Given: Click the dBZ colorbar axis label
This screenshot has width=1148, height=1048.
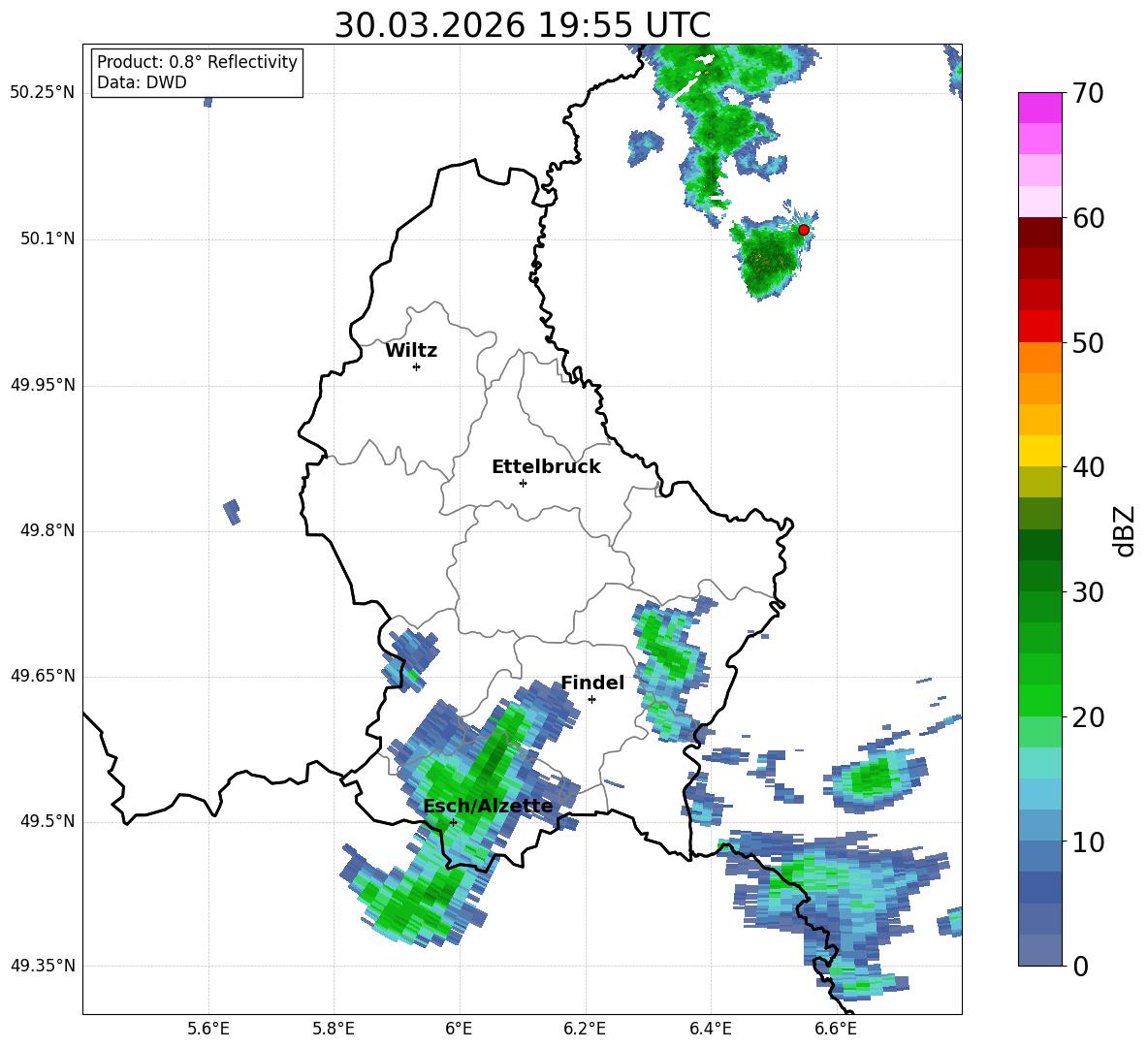Looking at the screenshot, I should tap(1125, 531).
